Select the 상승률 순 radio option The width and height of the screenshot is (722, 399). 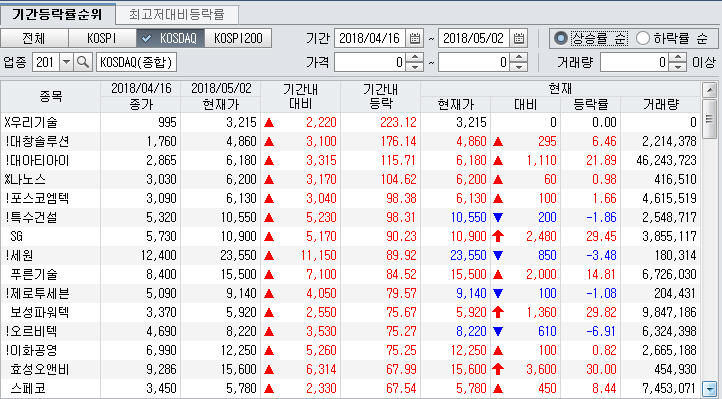point(560,39)
